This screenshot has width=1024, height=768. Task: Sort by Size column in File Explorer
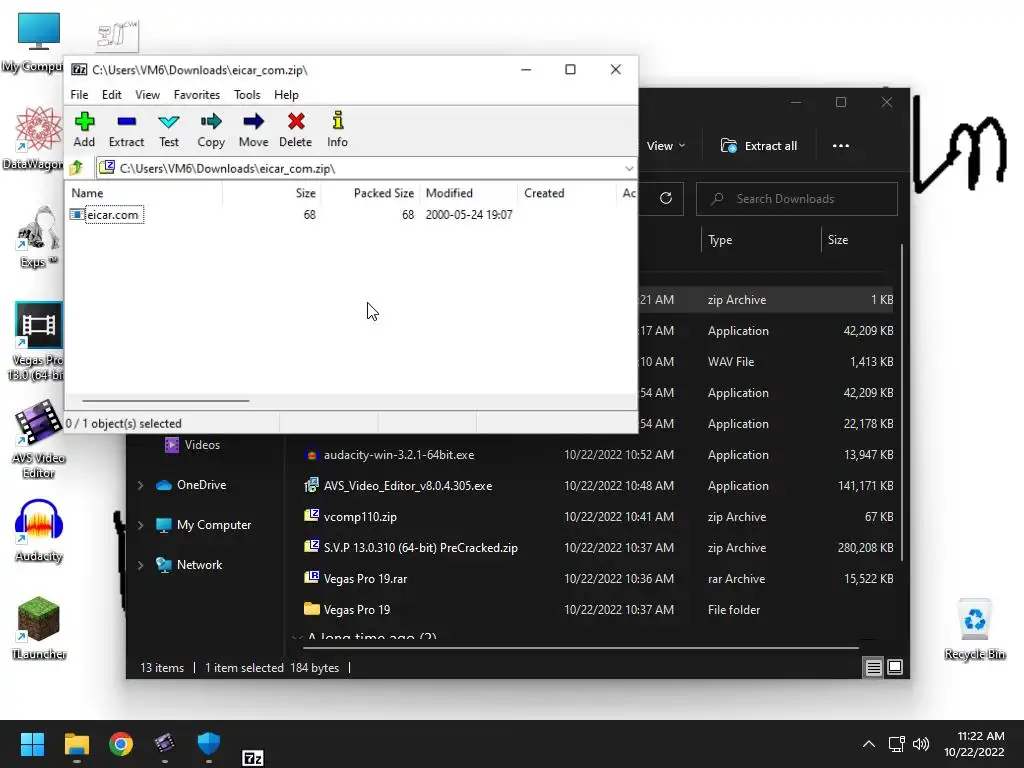click(859, 240)
